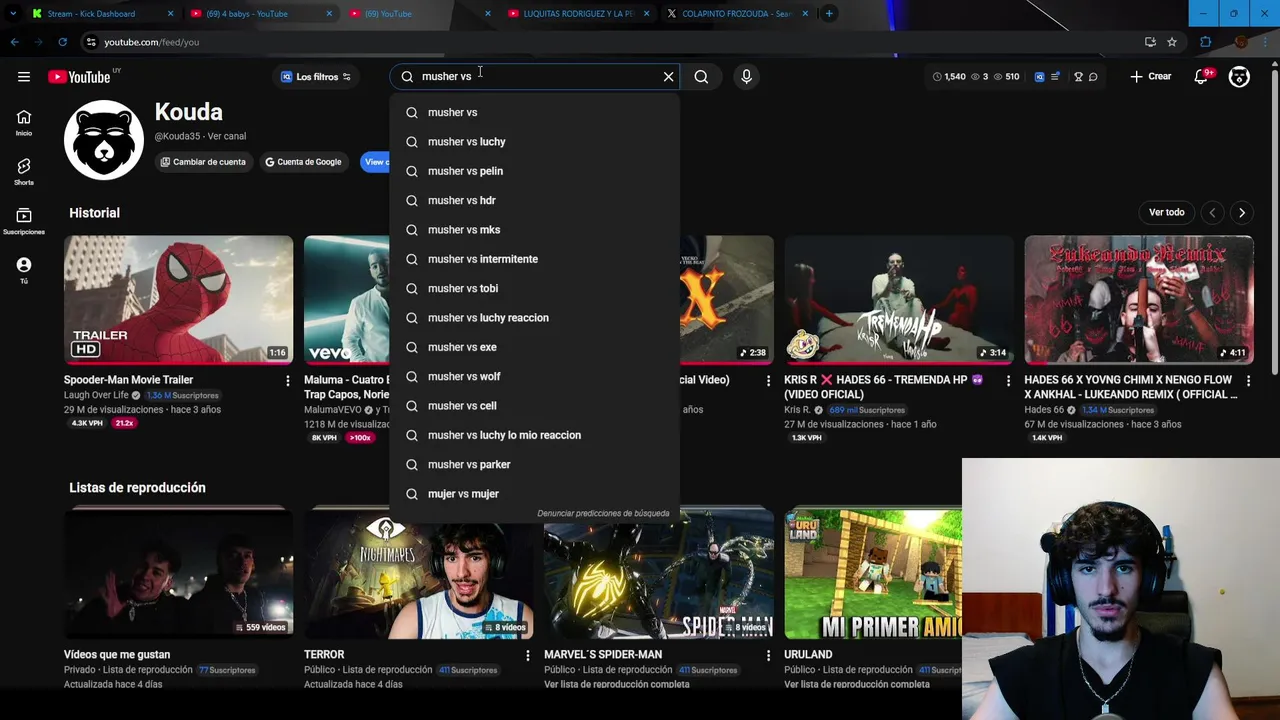Open the bear avatar account menu

click(1239, 76)
